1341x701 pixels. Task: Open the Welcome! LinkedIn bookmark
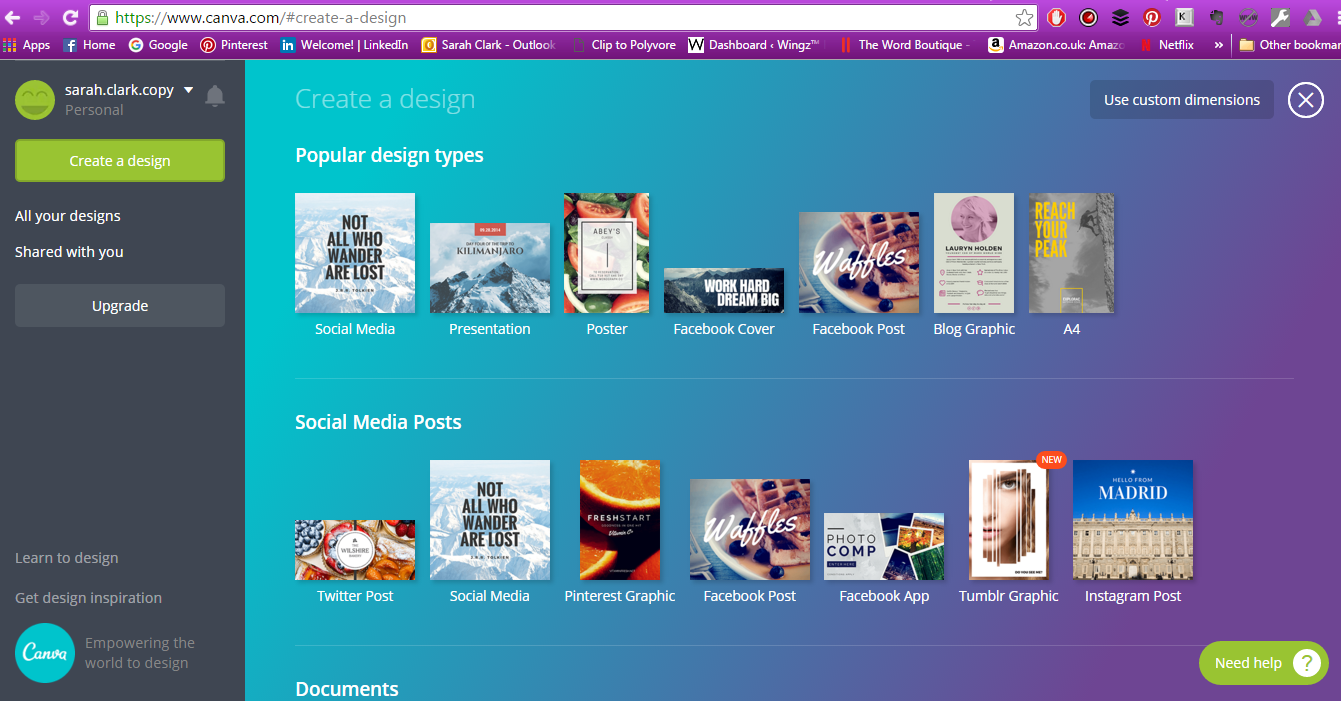[345, 45]
